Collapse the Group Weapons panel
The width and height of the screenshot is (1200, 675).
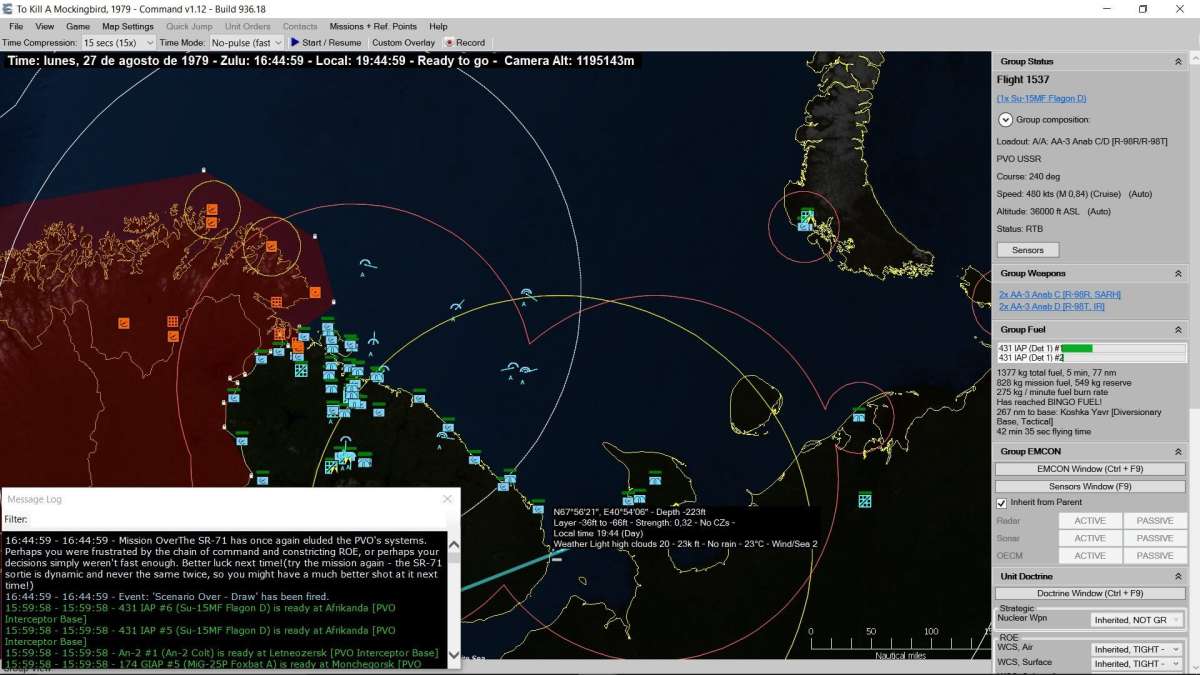[x=1177, y=273]
